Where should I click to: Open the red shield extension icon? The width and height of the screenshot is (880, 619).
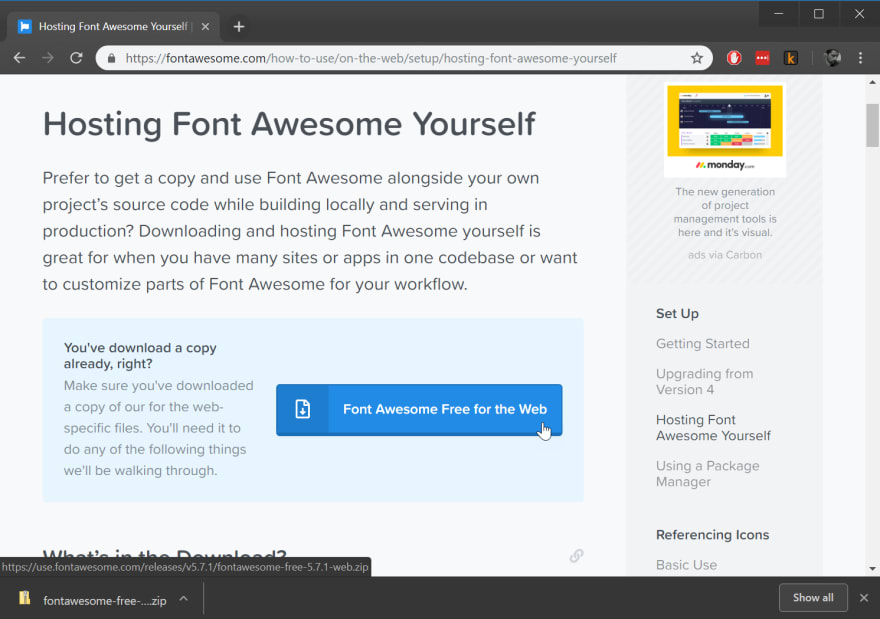click(734, 58)
